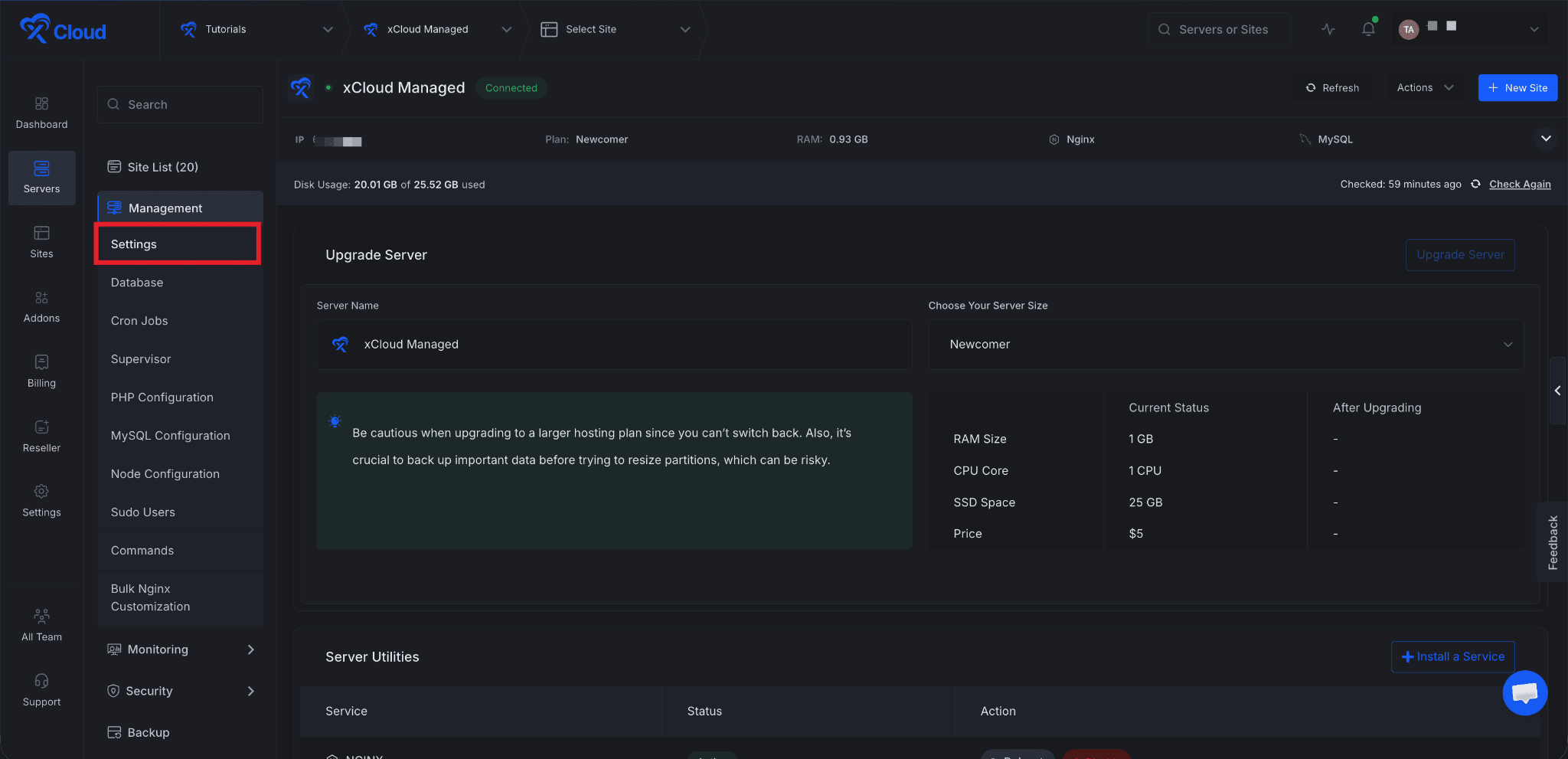Expand the Security submenu

click(181, 691)
